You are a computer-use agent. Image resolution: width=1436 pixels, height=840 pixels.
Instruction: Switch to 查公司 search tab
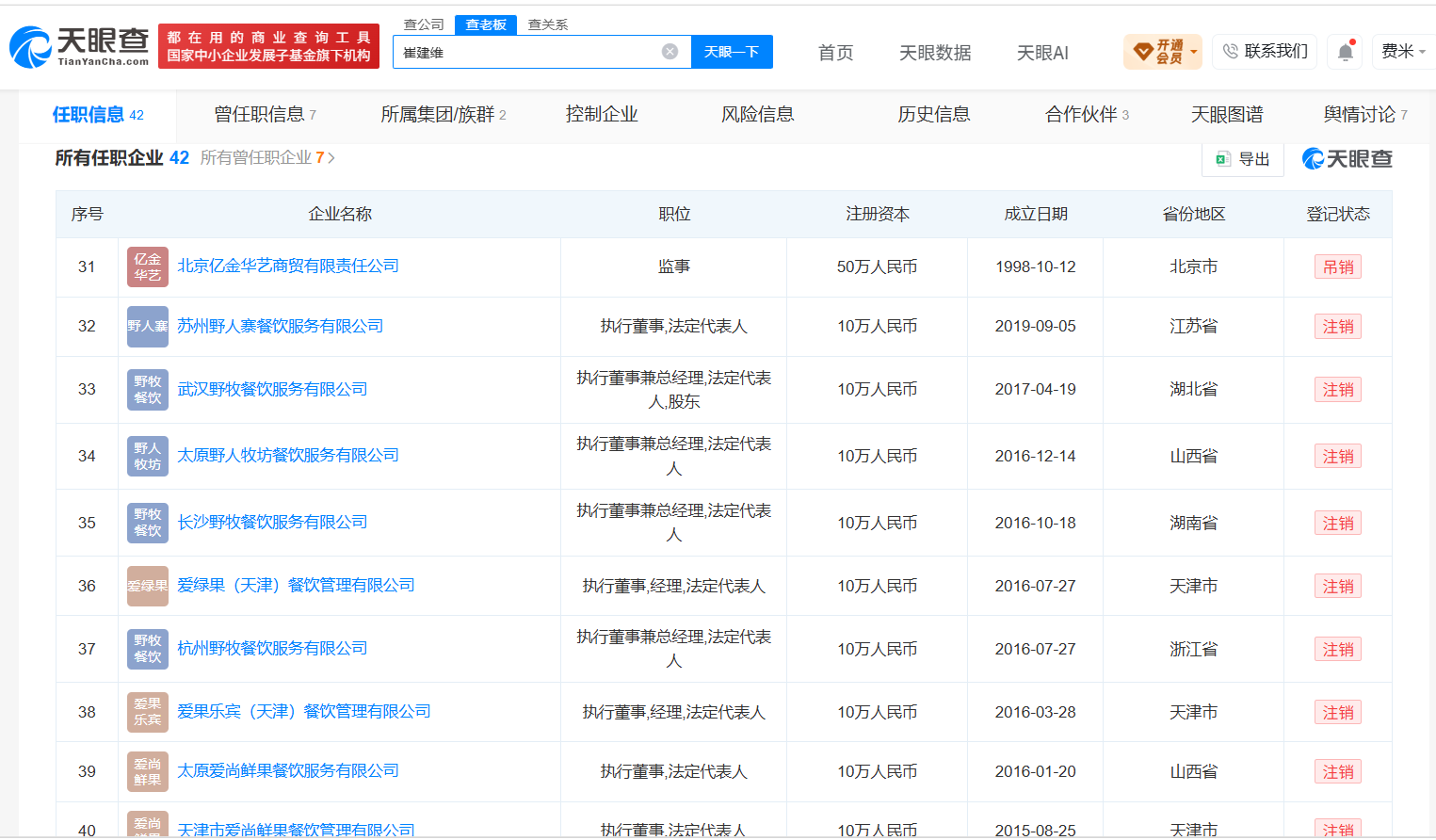point(424,24)
